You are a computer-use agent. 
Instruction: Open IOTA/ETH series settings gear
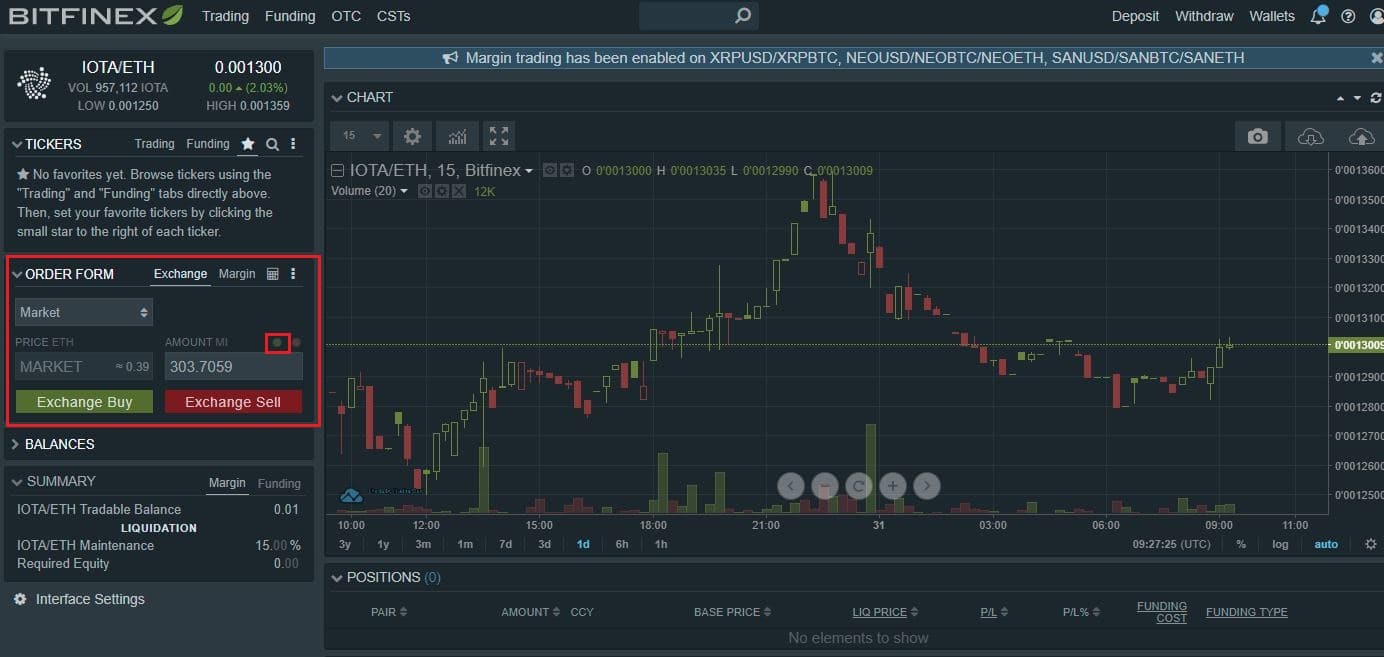[x=566, y=171]
